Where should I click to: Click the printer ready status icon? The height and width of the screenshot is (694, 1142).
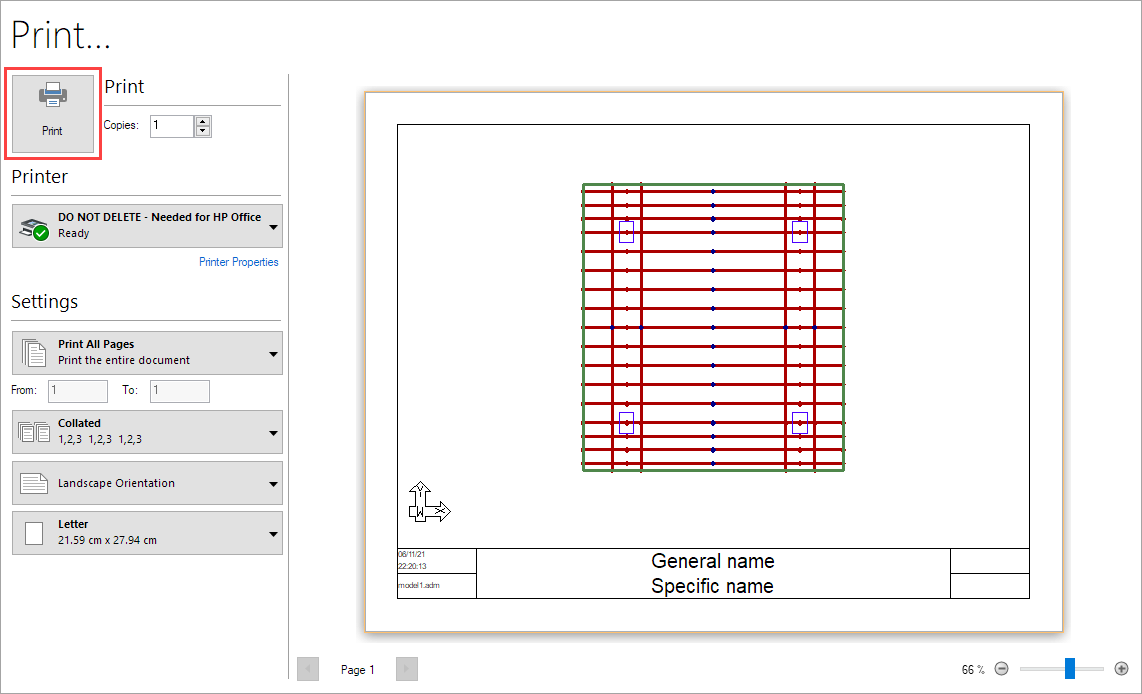click(34, 227)
